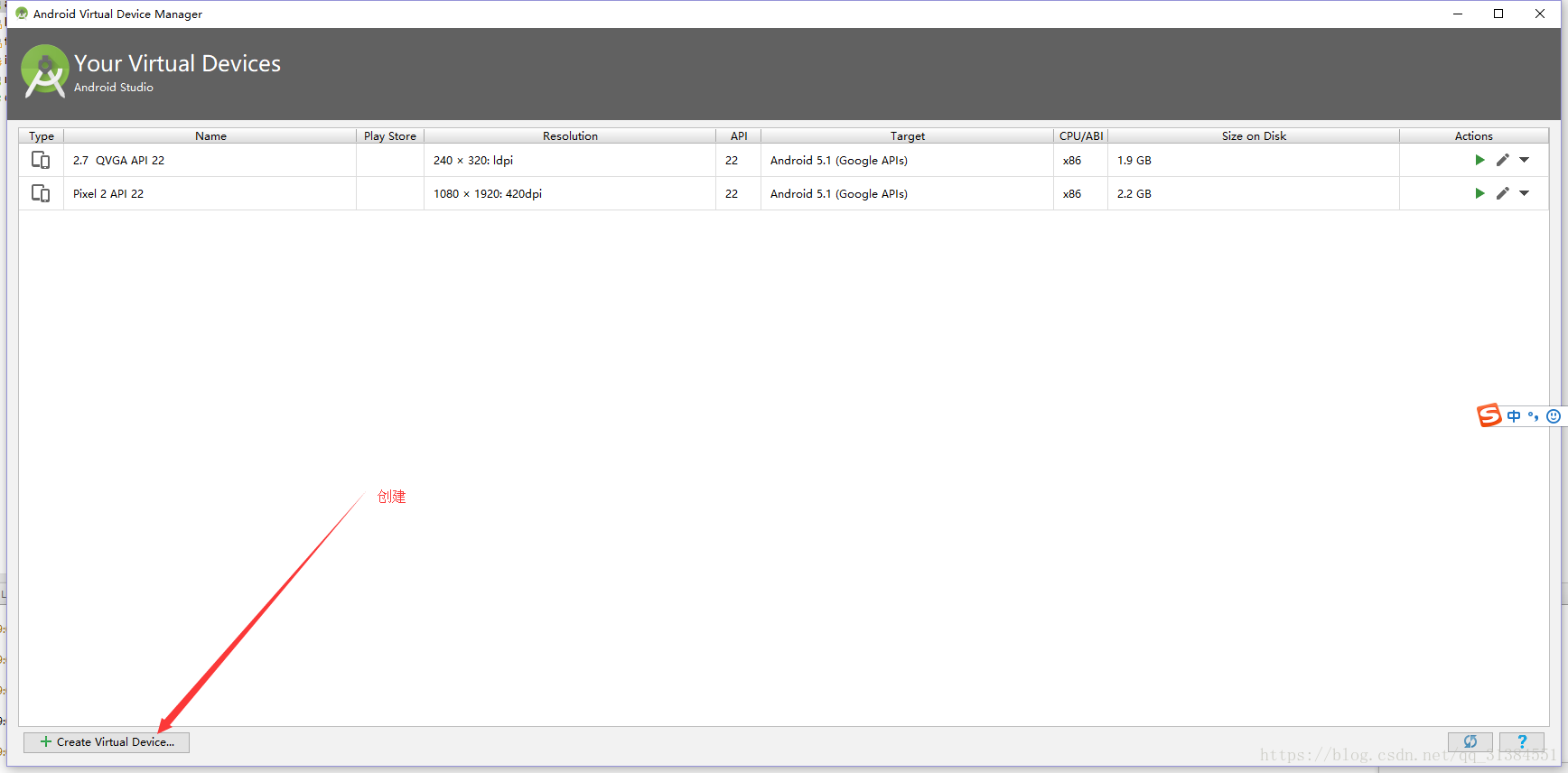
Task: Refresh the virtual device list
Action: [x=1470, y=742]
